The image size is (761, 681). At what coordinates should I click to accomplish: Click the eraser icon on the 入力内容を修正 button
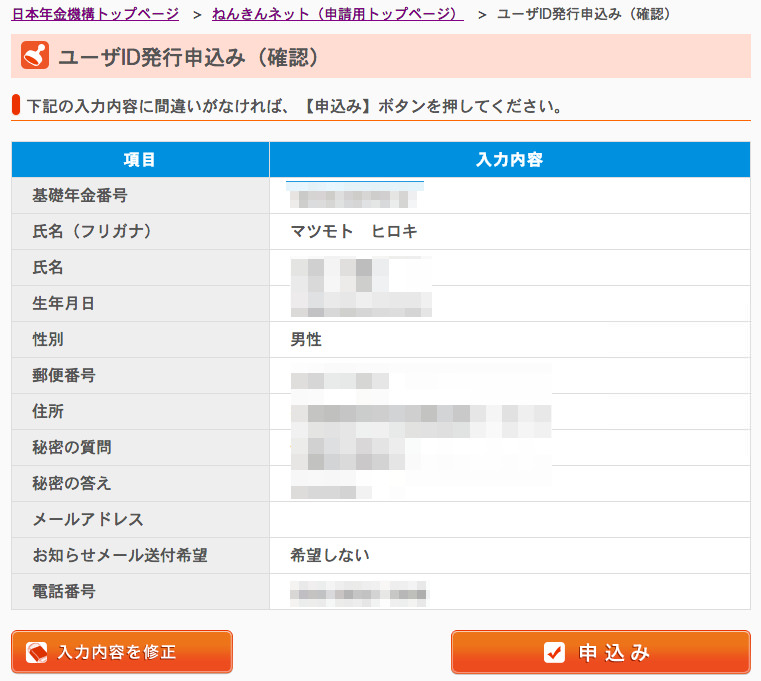pyautogui.click(x=37, y=652)
